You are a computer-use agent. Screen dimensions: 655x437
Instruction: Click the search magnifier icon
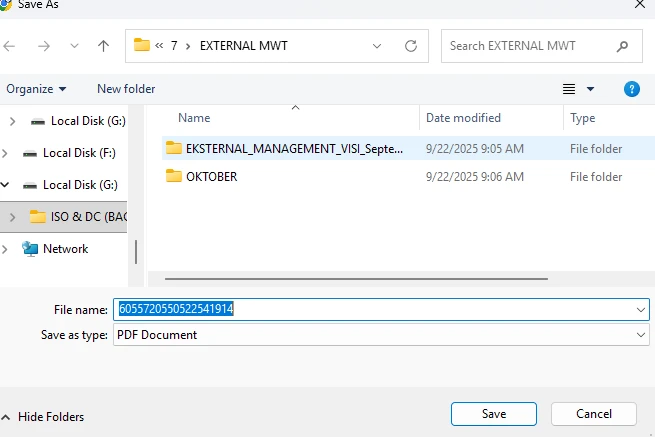pos(622,46)
